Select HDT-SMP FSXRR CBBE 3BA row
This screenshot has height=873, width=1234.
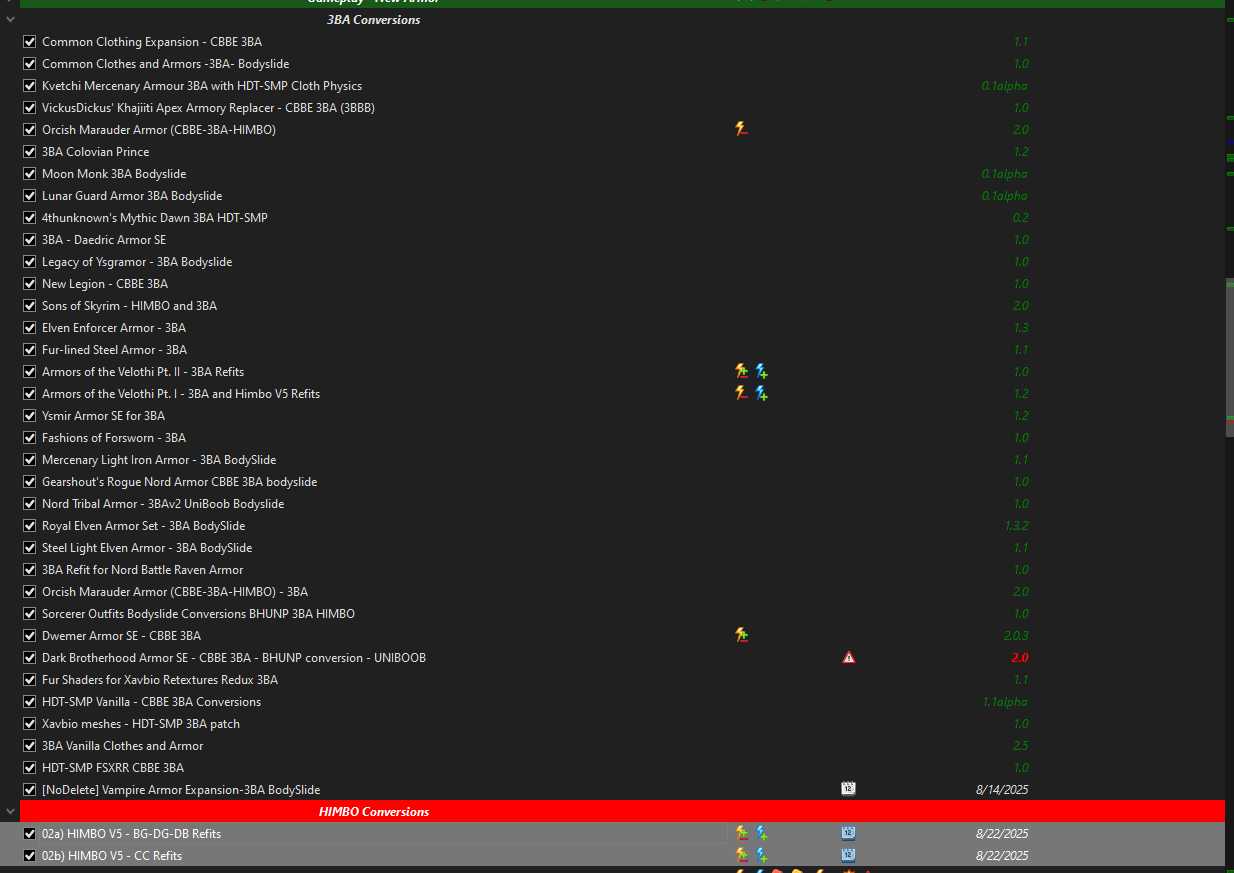pyautogui.click(x=113, y=768)
